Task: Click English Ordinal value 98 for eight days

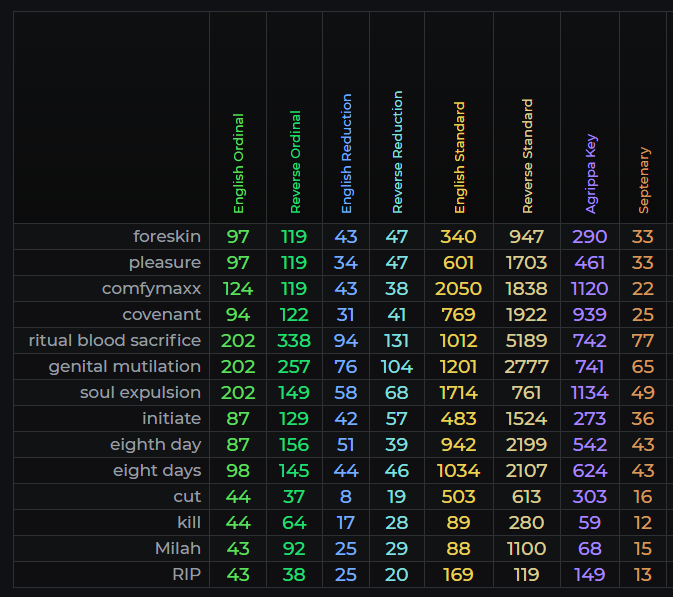Action: pyautogui.click(x=238, y=471)
